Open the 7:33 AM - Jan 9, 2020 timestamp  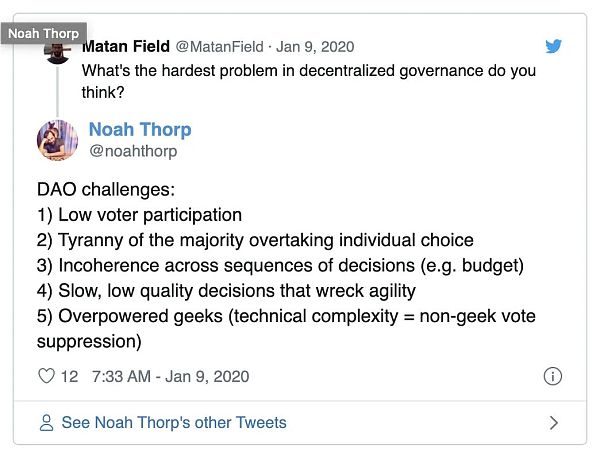pyautogui.click(x=170, y=377)
